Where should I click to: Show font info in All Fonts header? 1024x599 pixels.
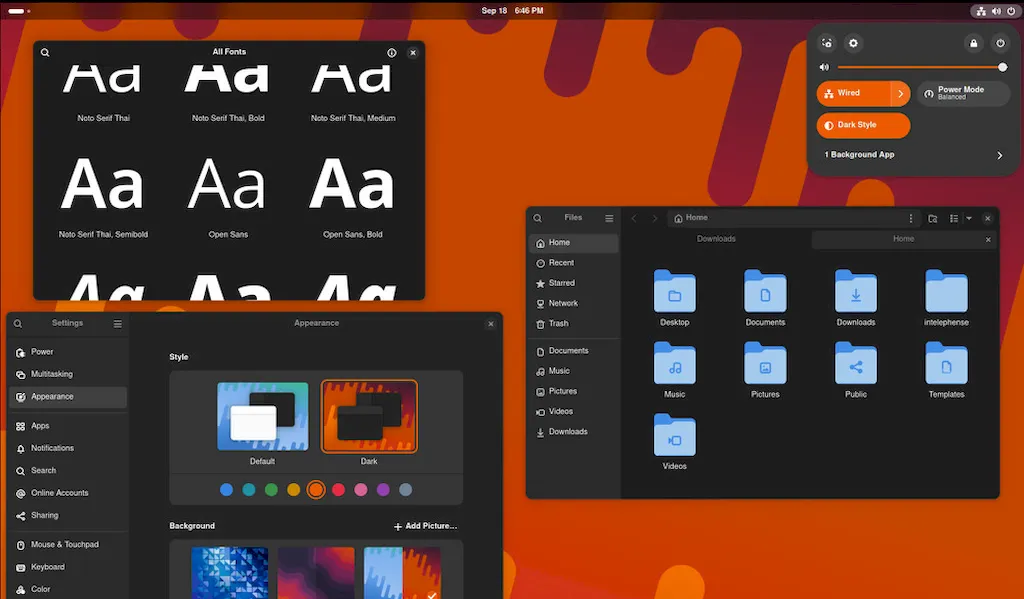pos(392,53)
